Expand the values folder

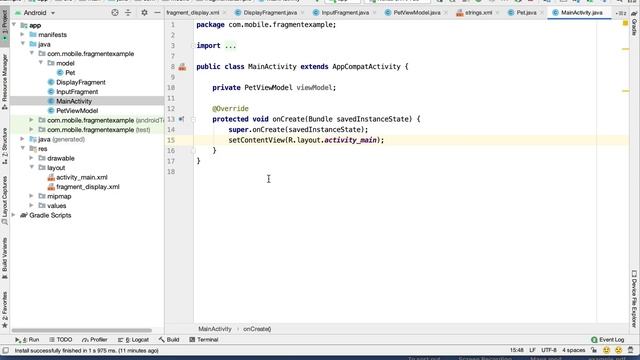31,206
